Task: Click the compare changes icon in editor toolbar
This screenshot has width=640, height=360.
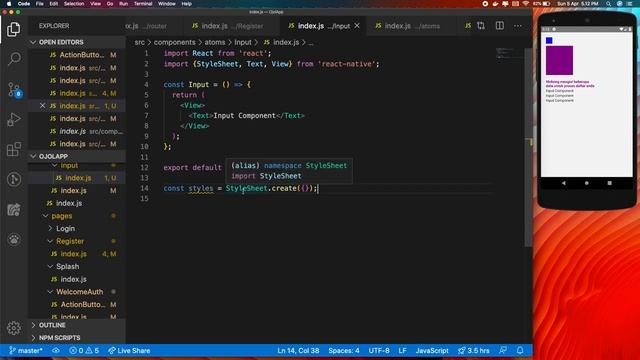Action: (x=481, y=26)
